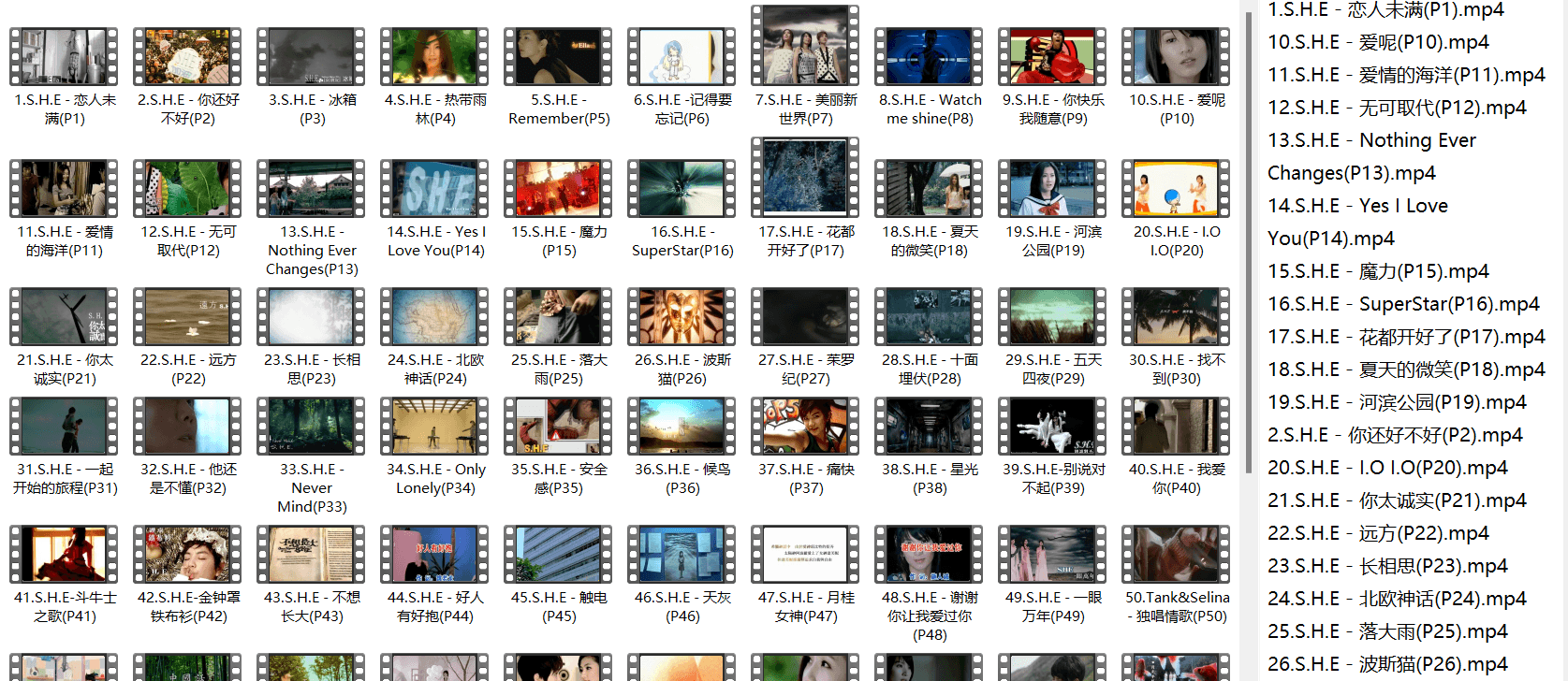Select list row 12.S.H.E - 无可取代(P12).mp4
1568x681 pixels.
point(1397,108)
